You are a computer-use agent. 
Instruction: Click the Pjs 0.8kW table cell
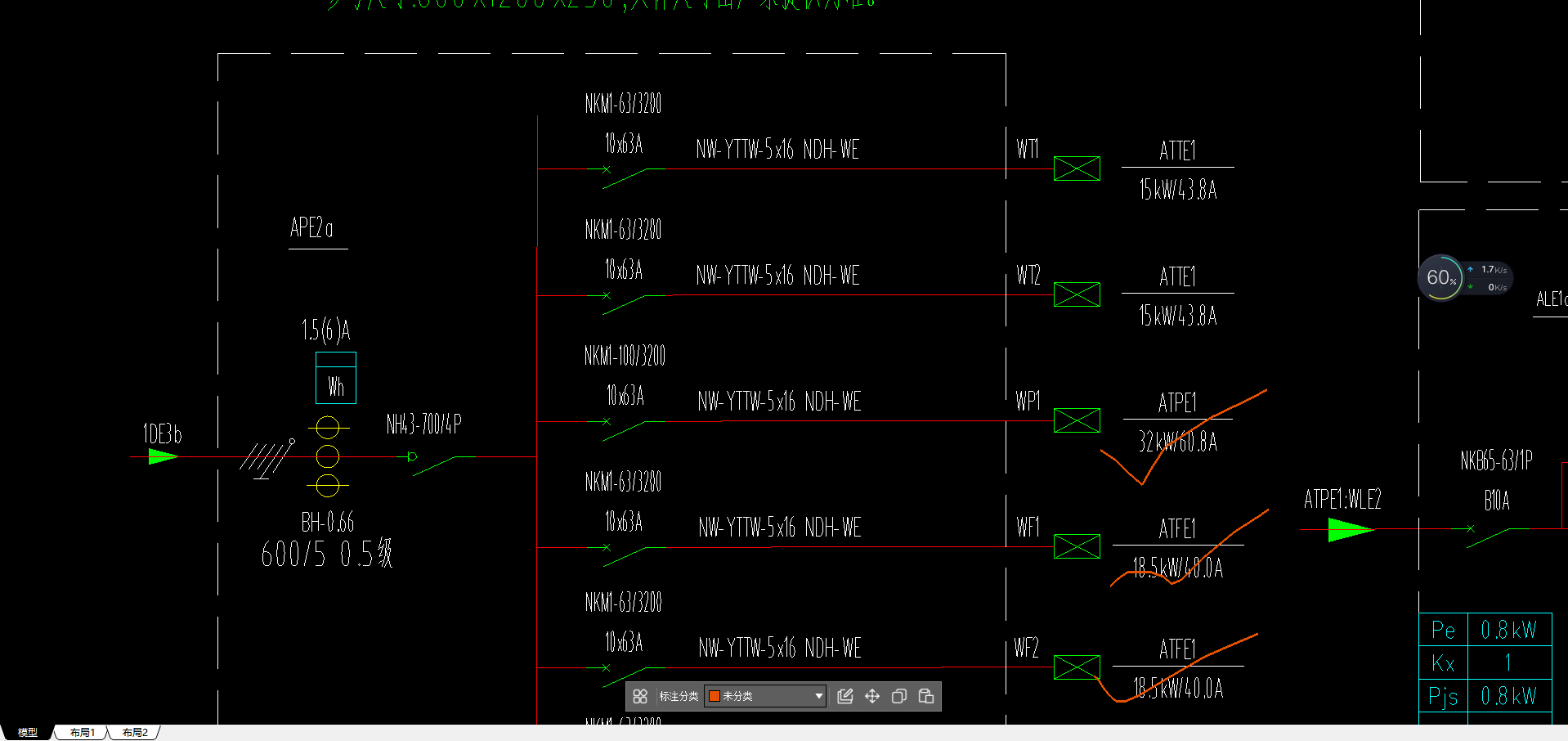[x=1508, y=696]
